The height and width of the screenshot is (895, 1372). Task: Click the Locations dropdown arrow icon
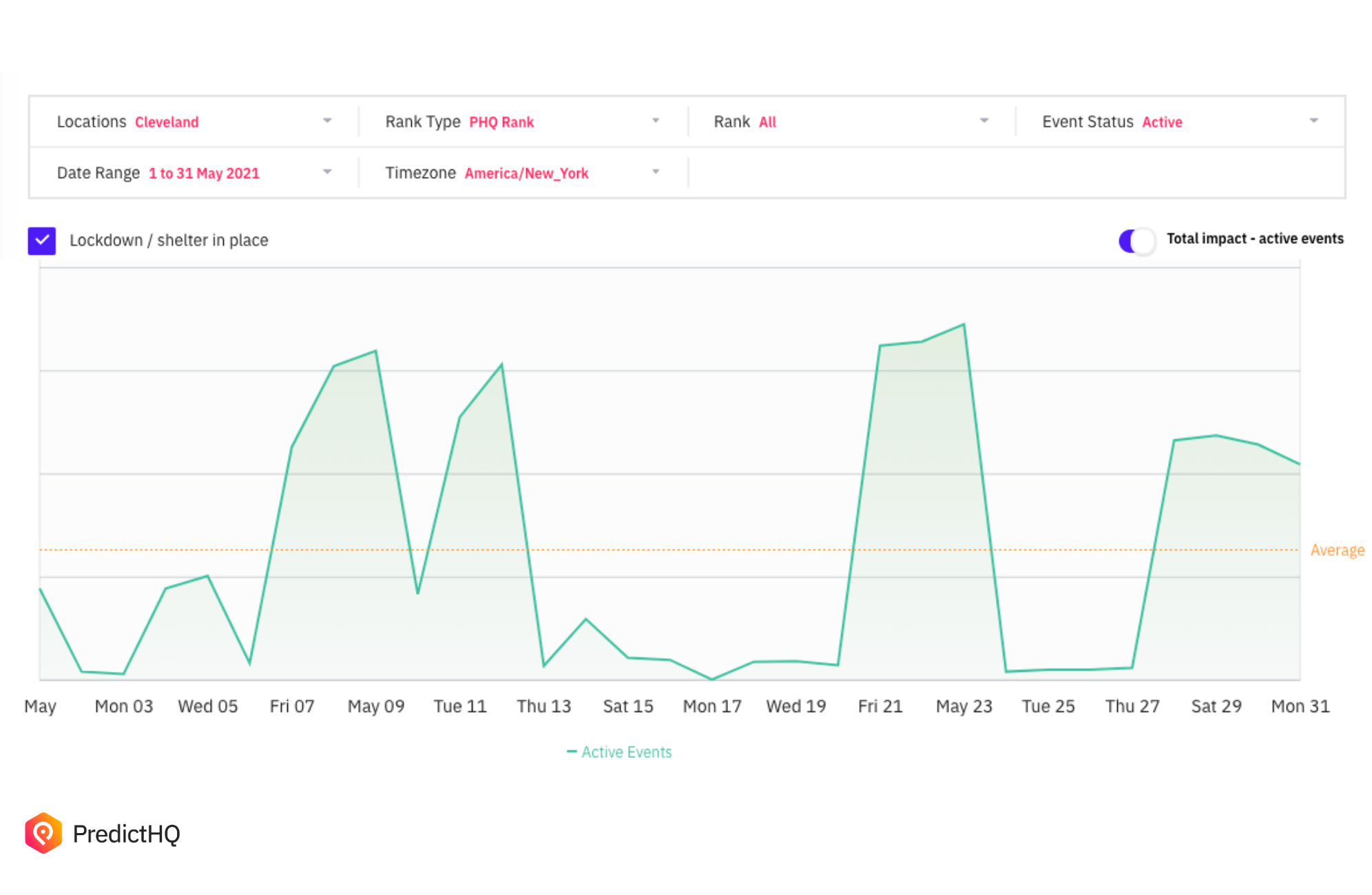click(x=327, y=121)
